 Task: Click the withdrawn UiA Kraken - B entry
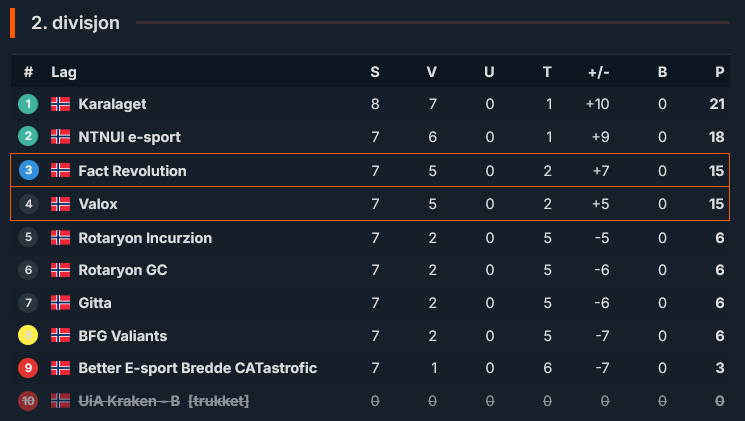click(163, 401)
